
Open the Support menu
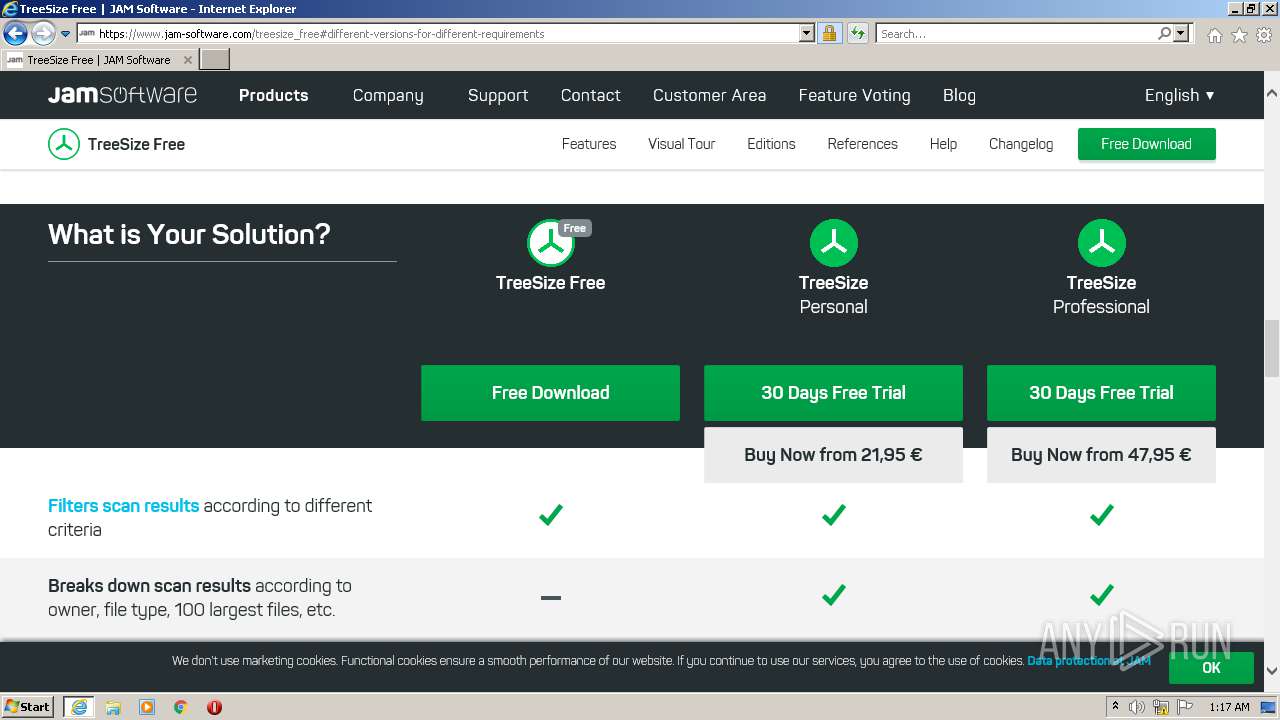pos(498,95)
